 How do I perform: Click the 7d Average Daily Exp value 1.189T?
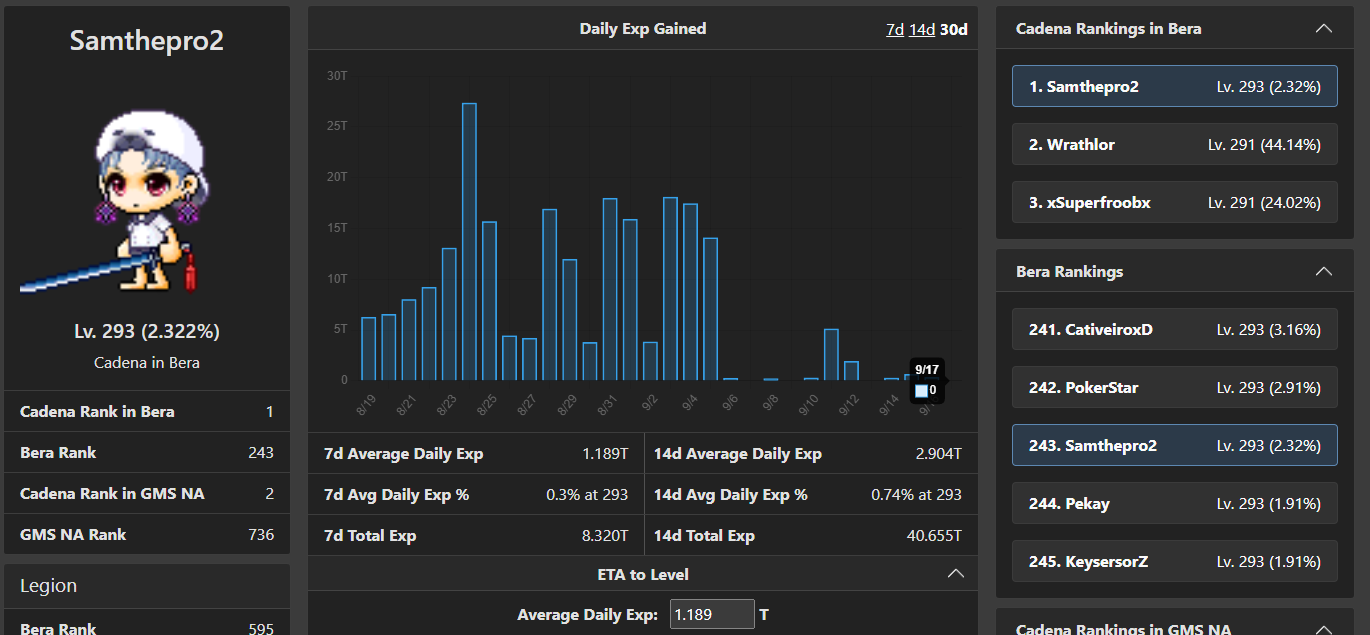click(605, 454)
